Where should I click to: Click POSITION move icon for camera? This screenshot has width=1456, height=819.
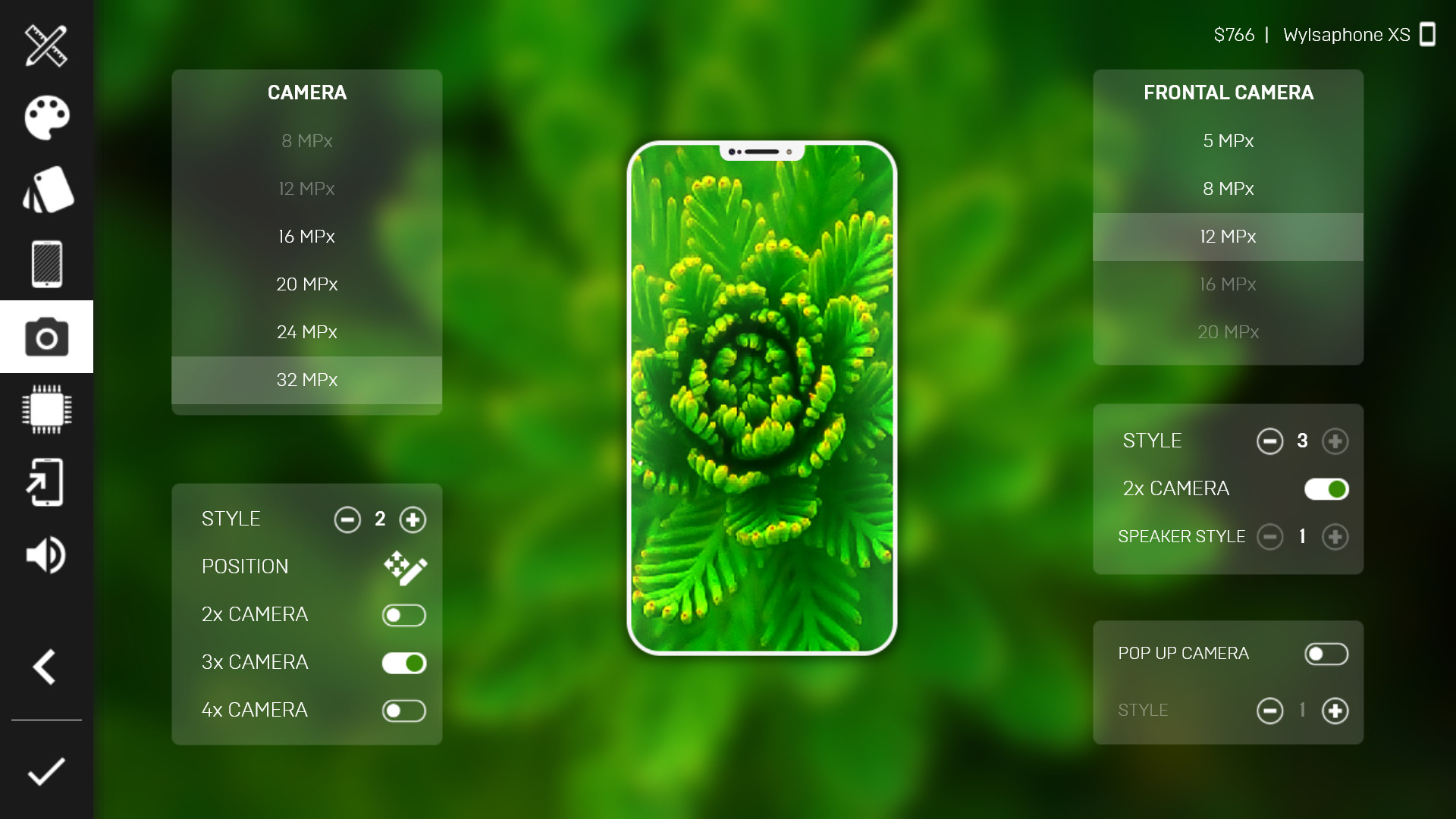pos(404,566)
